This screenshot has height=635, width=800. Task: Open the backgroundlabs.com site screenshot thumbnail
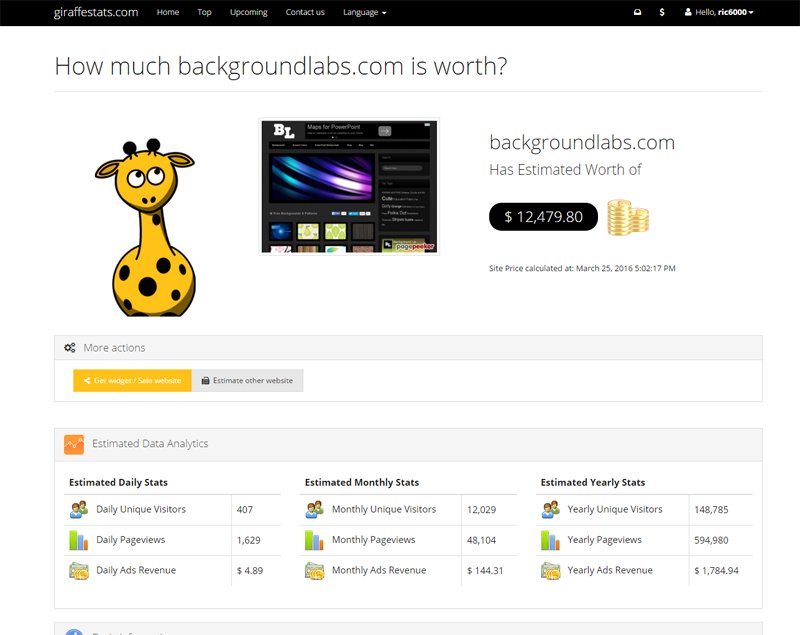[x=349, y=187]
